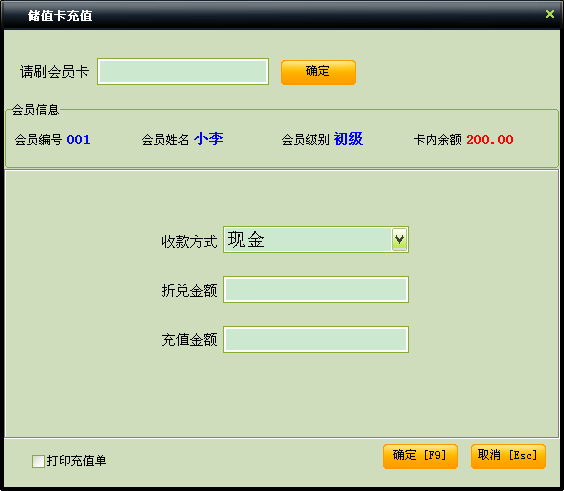This screenshot has width=564, height=491.
Task: Click the 充值金额 label text
Action: (189, 340)
